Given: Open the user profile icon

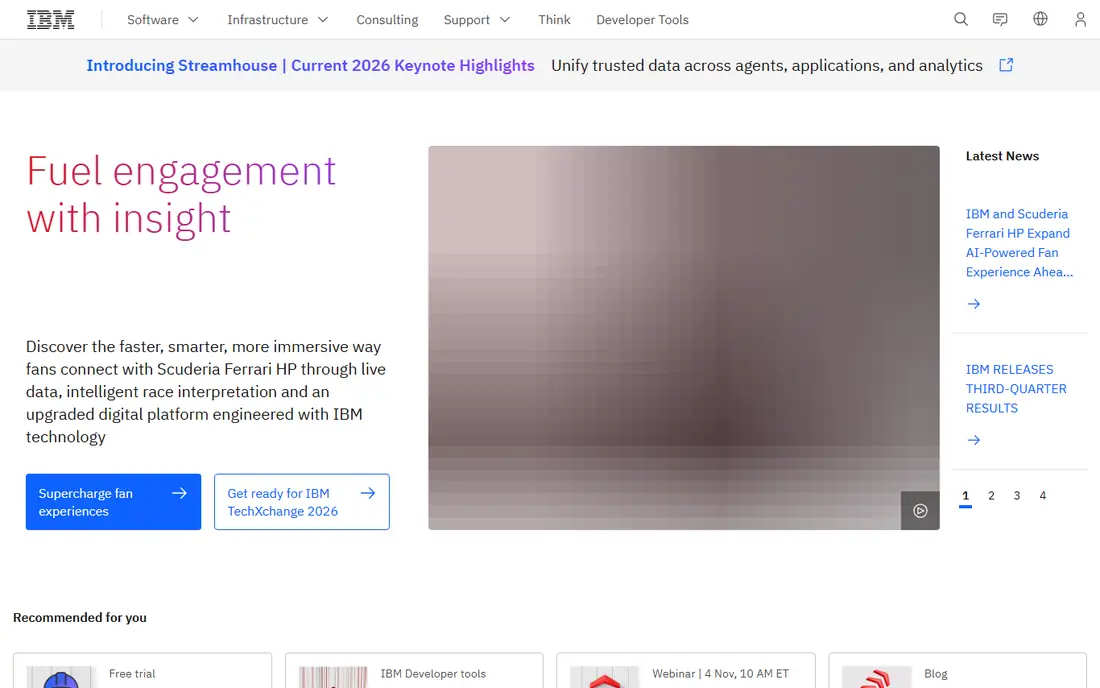Looking at the screenshot, I should coord(1080,20).
